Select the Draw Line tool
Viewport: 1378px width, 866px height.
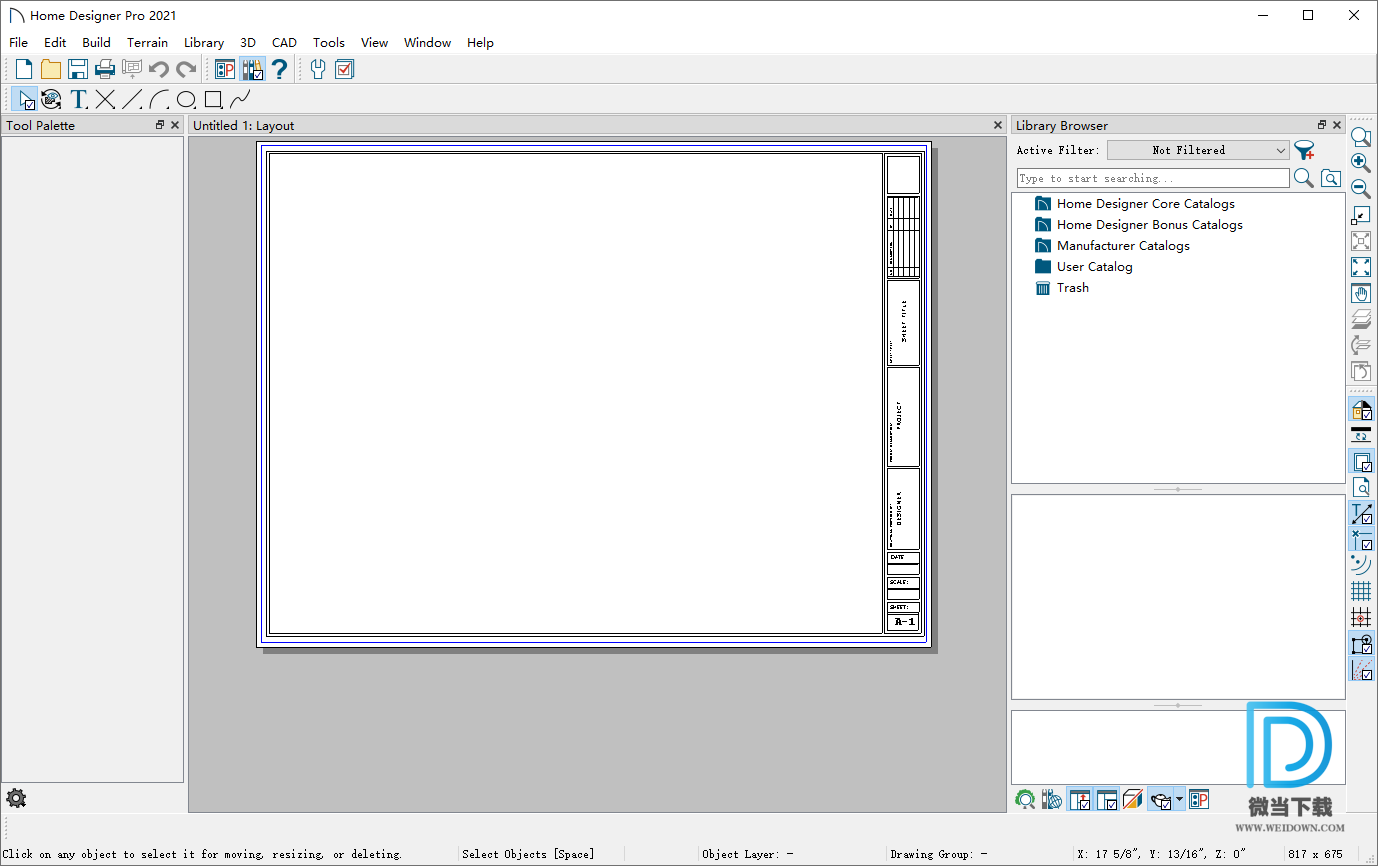pyautogui.click(x=132, y=99)
